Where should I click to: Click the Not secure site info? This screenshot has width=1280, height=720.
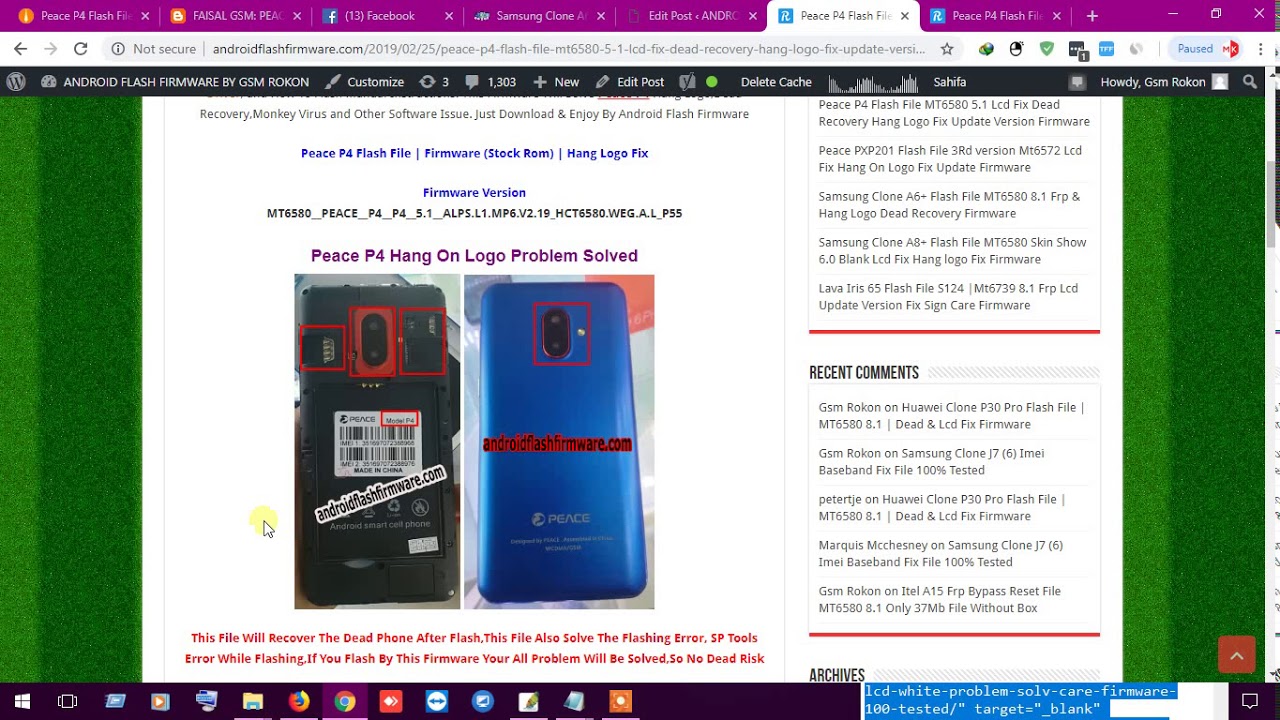[x=153, y=49]
